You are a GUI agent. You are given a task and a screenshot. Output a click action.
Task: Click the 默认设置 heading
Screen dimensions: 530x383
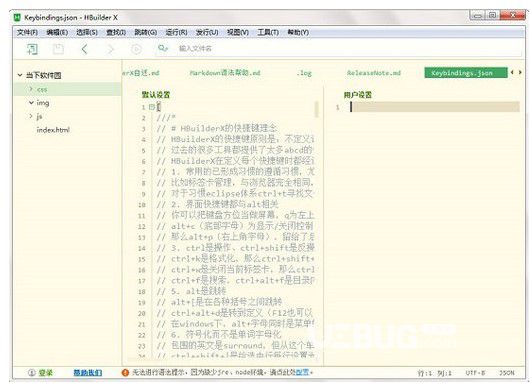pos(156,95)
